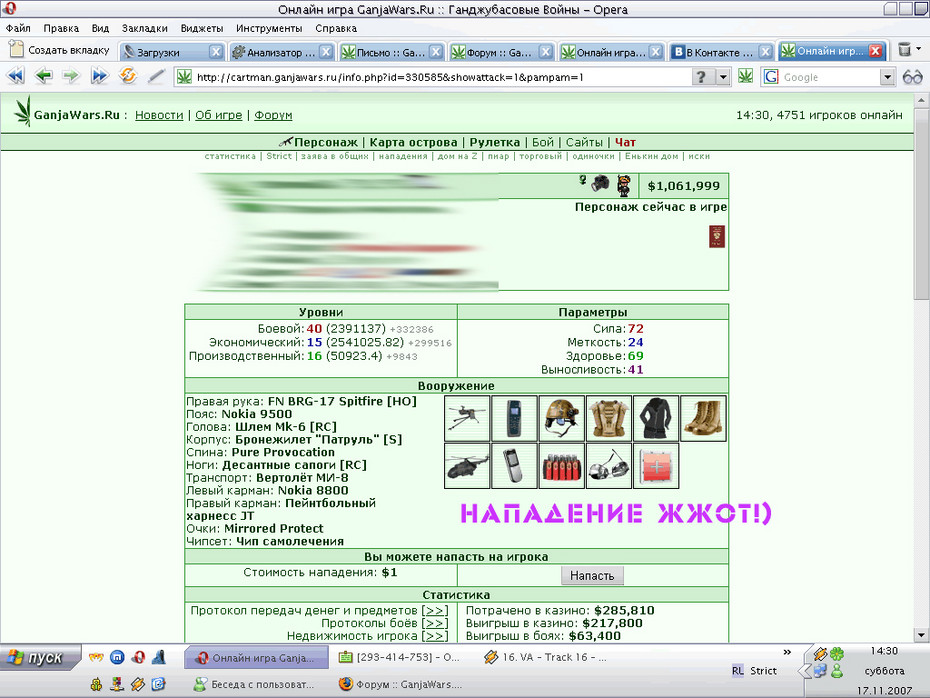930x698 pixels.
Task: Click the passport icon on the profile
Action: [x=717, y=237]
